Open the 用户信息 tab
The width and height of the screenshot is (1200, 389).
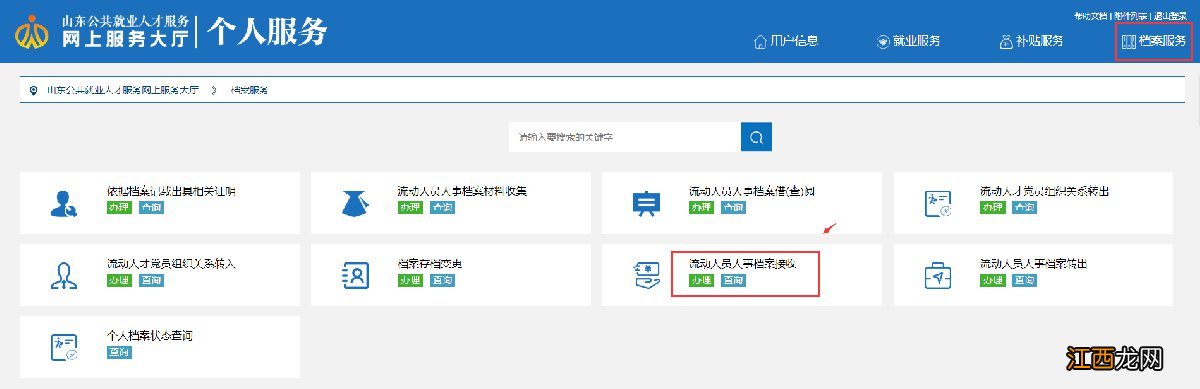(x=785, y=41)
